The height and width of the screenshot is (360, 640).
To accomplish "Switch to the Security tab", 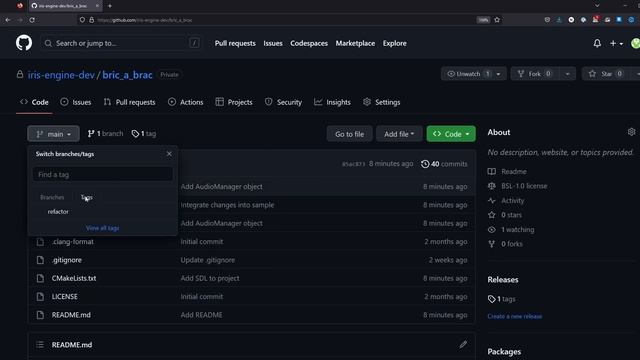I will click(x=283, y=102).
